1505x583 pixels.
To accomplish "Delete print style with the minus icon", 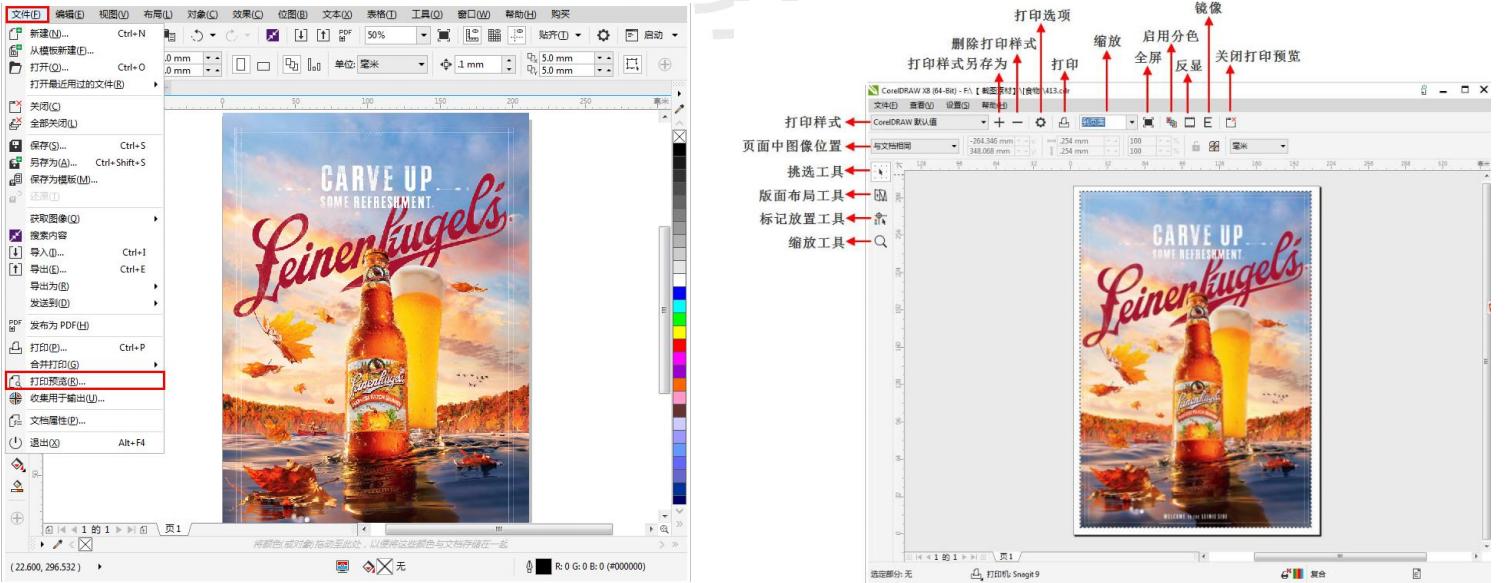I will pos(1017,122).
